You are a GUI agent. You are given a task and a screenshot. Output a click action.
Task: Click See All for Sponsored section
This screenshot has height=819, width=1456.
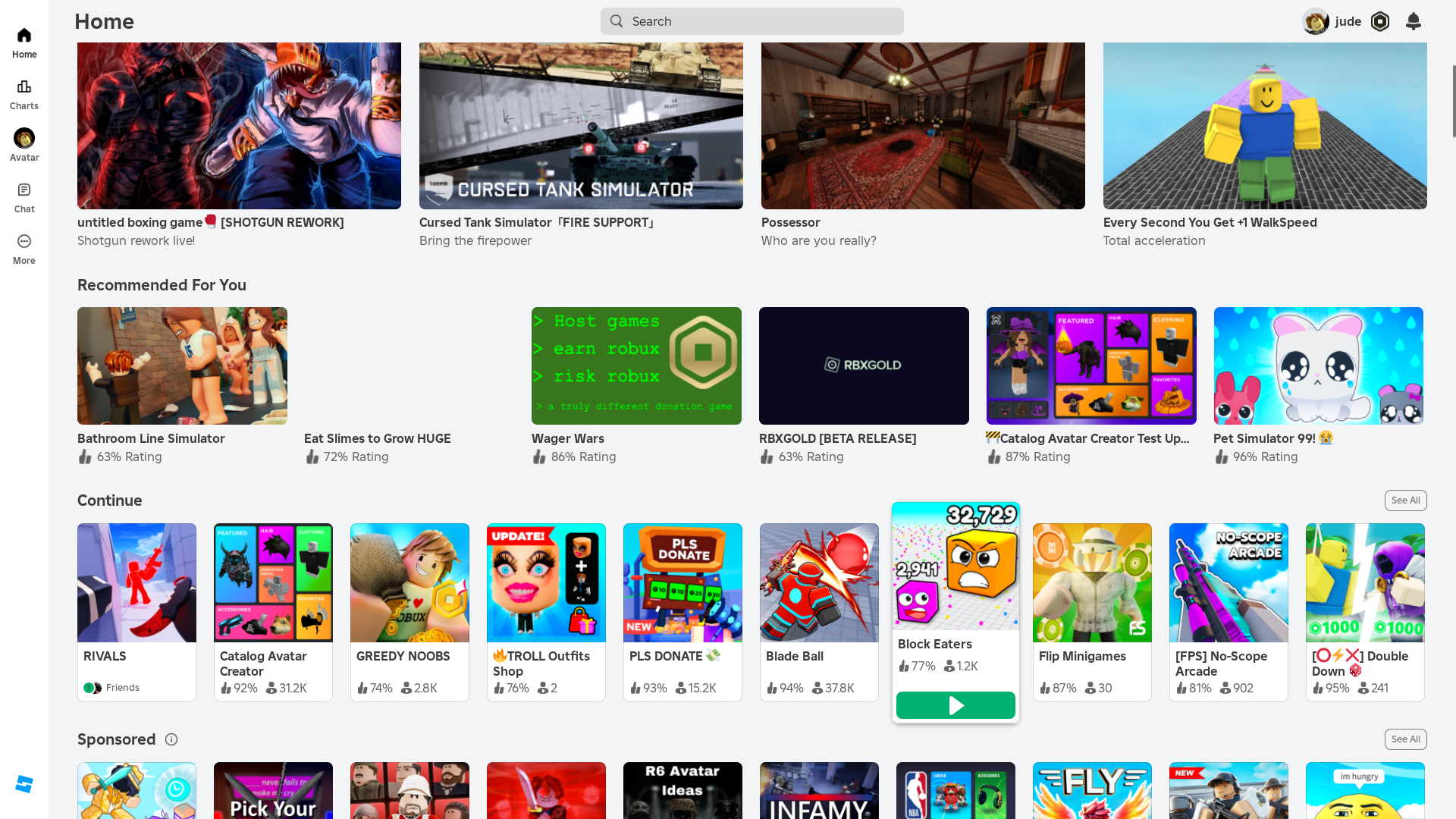(x=1405, y=739)
